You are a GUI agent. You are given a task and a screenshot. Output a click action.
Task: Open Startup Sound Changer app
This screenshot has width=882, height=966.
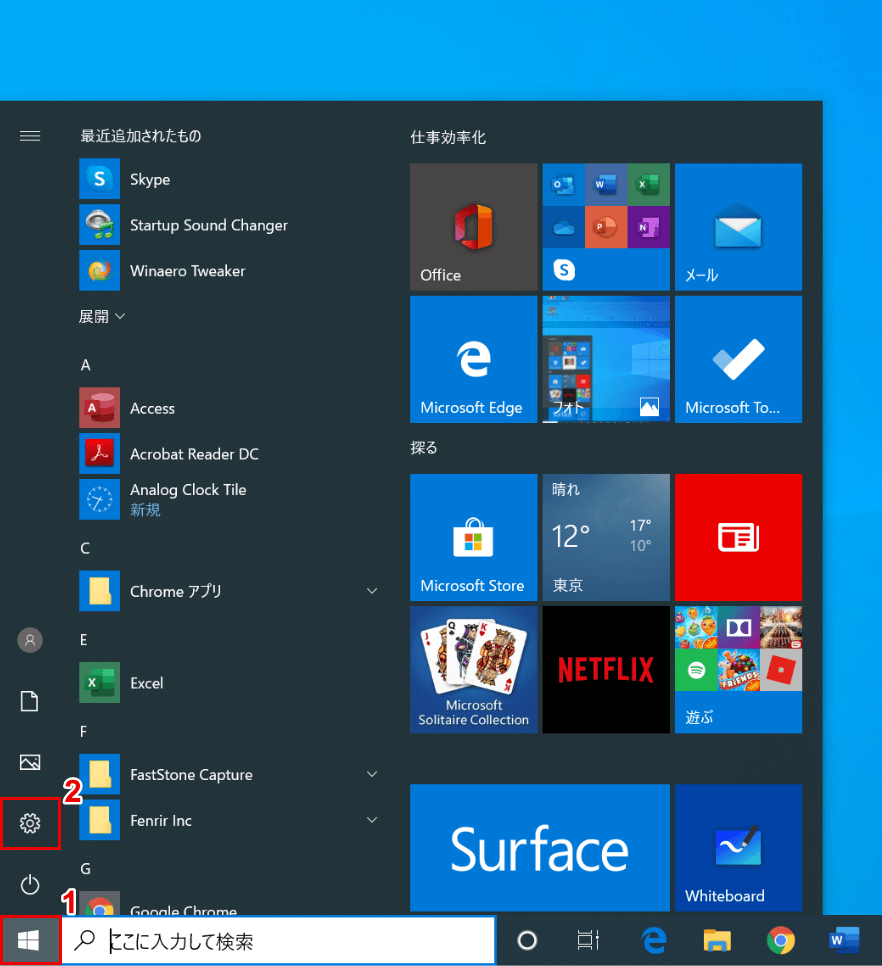coord(228,225)
